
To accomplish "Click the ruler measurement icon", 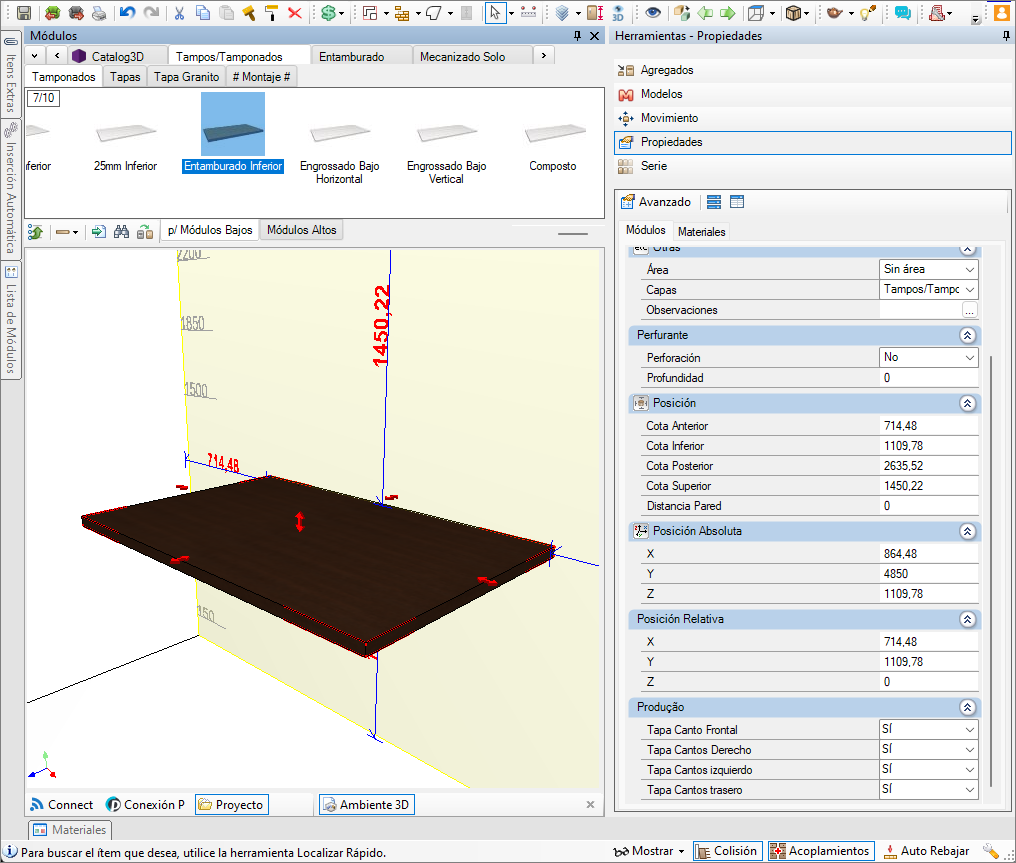I will (x=529, y=13).
